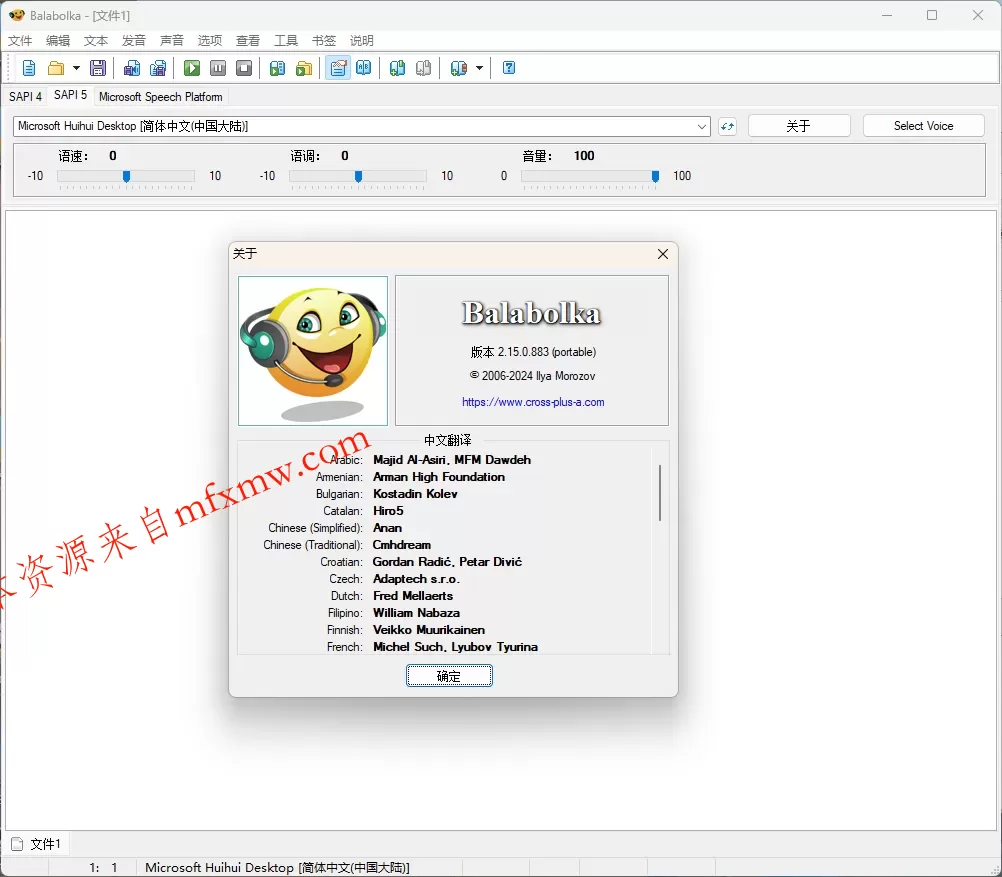
Task: Open the 工具 menu
Action: 286,41
